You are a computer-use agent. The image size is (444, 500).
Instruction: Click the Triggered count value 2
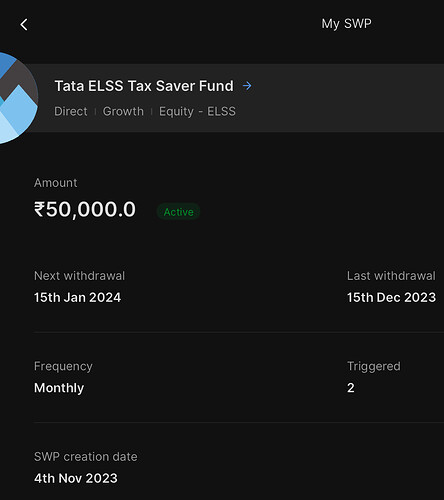pyautogui.click(x=351, y=388)
